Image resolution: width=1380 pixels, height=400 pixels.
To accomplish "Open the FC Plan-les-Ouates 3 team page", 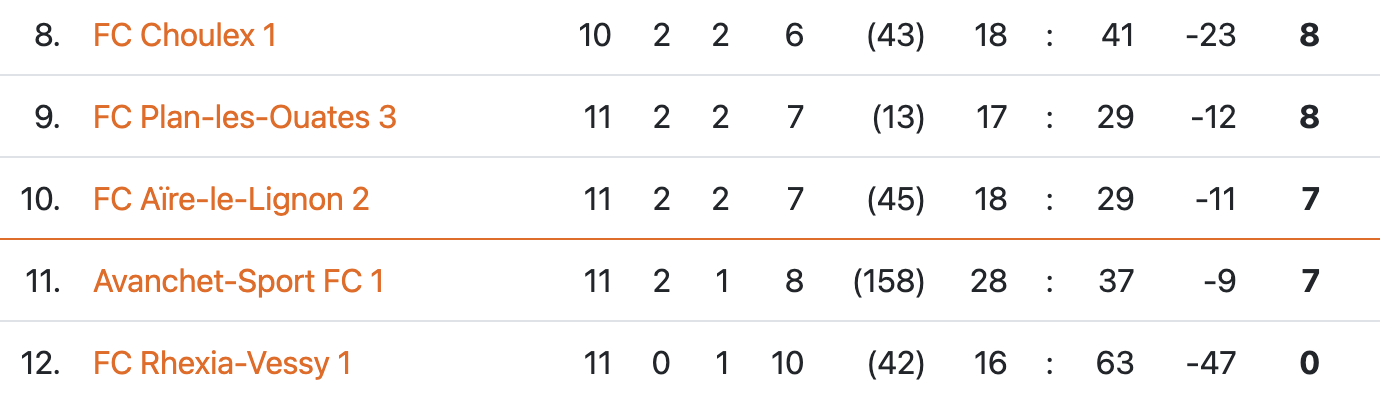I will click(x=244, y=118).
